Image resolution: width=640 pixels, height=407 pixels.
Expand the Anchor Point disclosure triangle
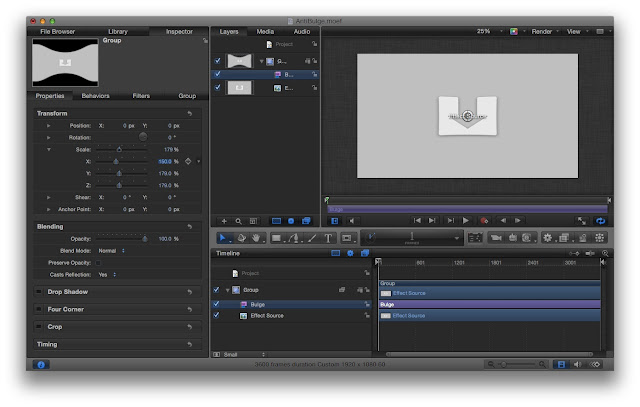point(49,209)
